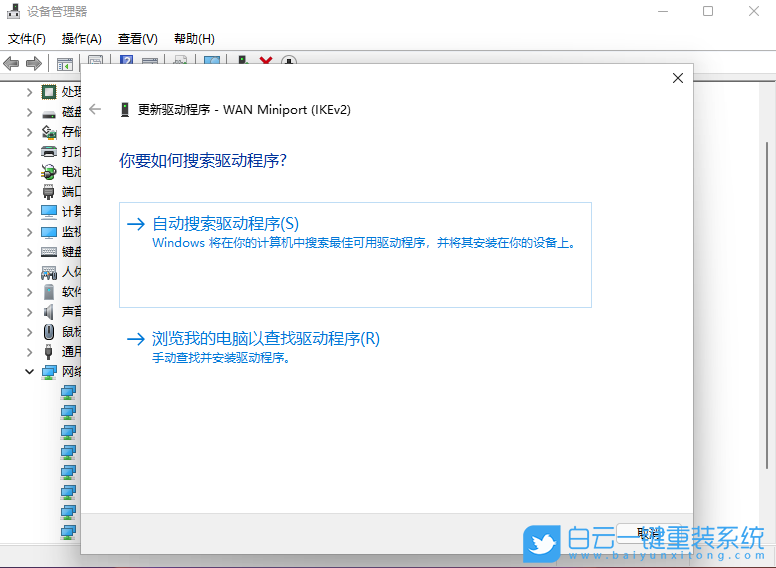Expand the 鼠标 mouse devices node

click(x=30, y=331)
